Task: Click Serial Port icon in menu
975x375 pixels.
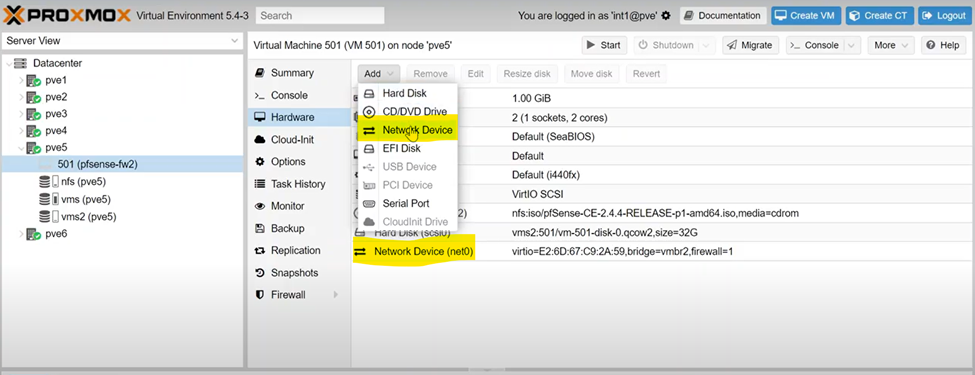Action: click(x=369, y=203)
